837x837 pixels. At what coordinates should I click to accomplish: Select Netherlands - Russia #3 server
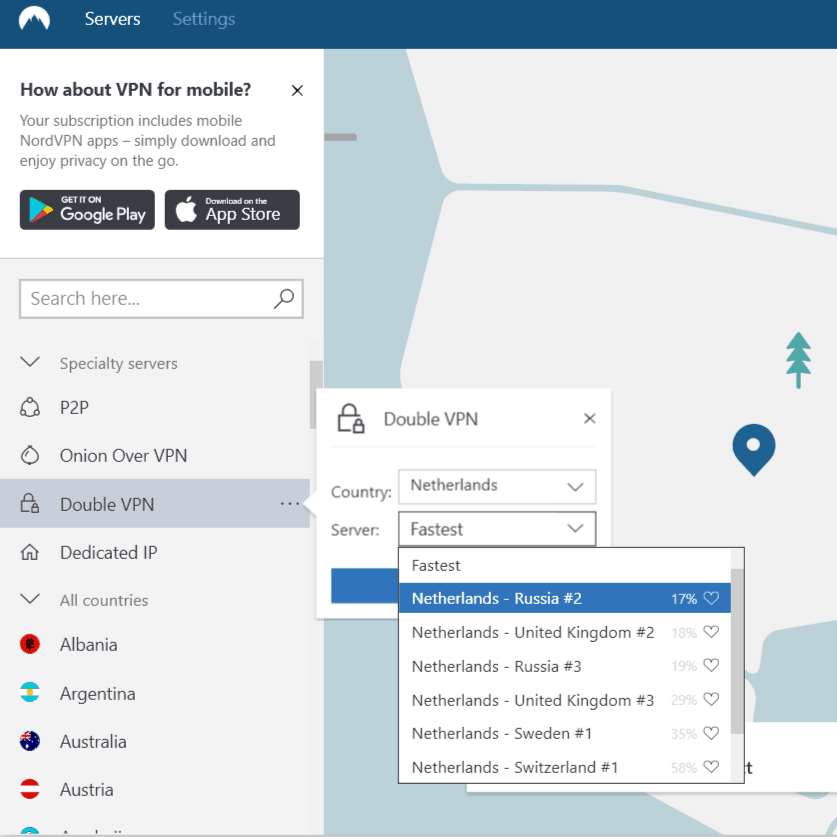[x=565, y=666]
